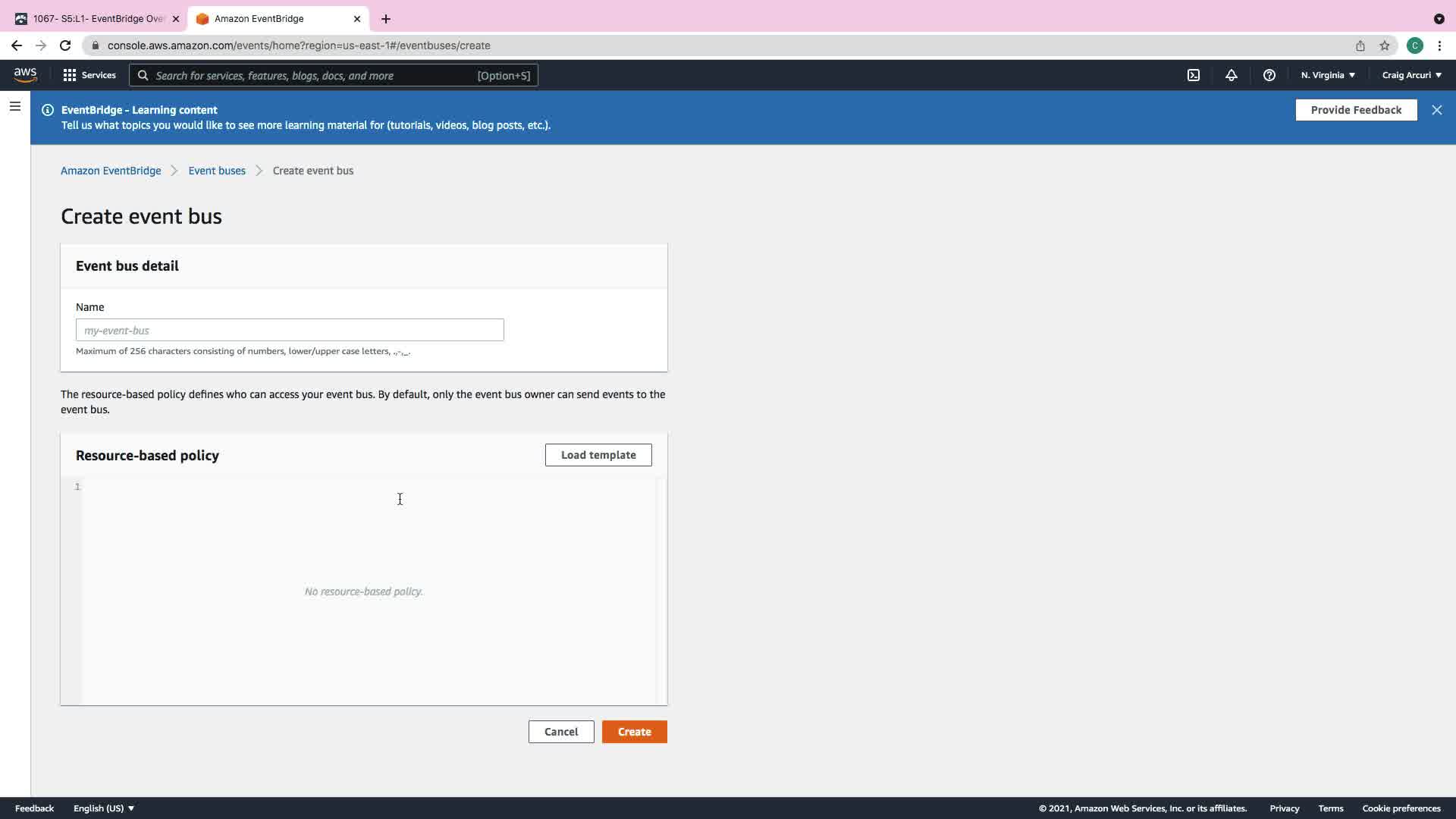Click the Load template button

pyautogui.click(x=598, y=455)
